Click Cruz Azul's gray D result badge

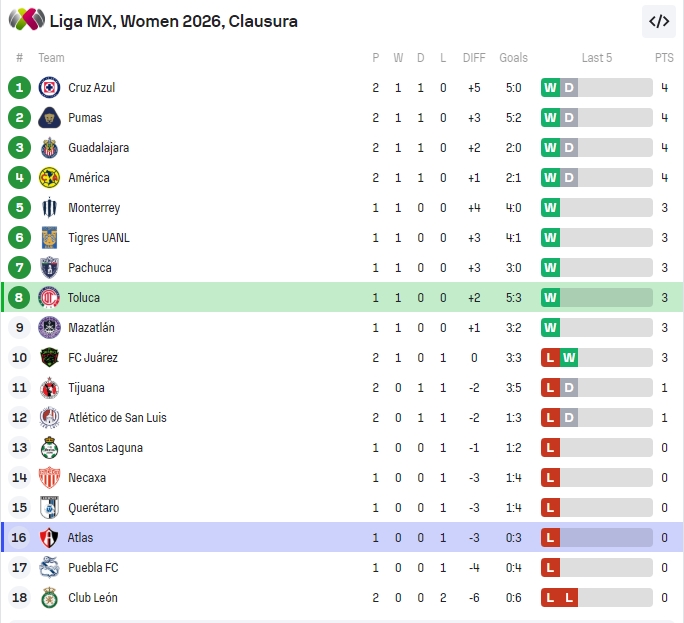click(x=569, y=88)
